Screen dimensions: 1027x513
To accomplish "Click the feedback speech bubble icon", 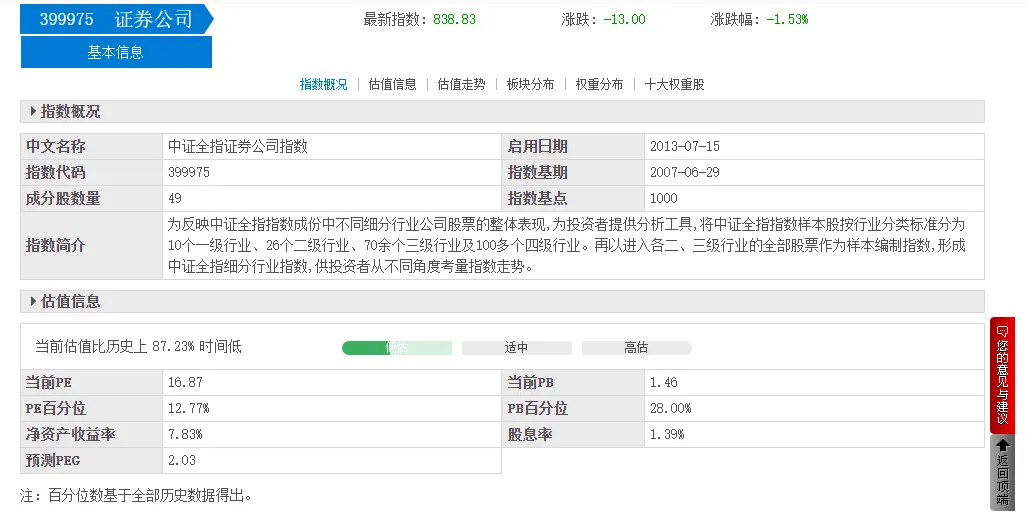I will 1002,332.
